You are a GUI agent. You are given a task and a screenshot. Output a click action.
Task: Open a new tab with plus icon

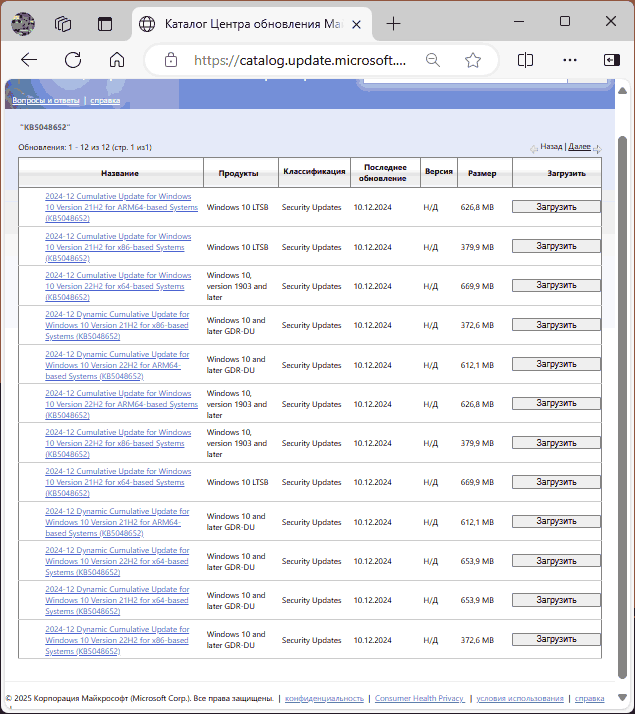click(393, 24)
